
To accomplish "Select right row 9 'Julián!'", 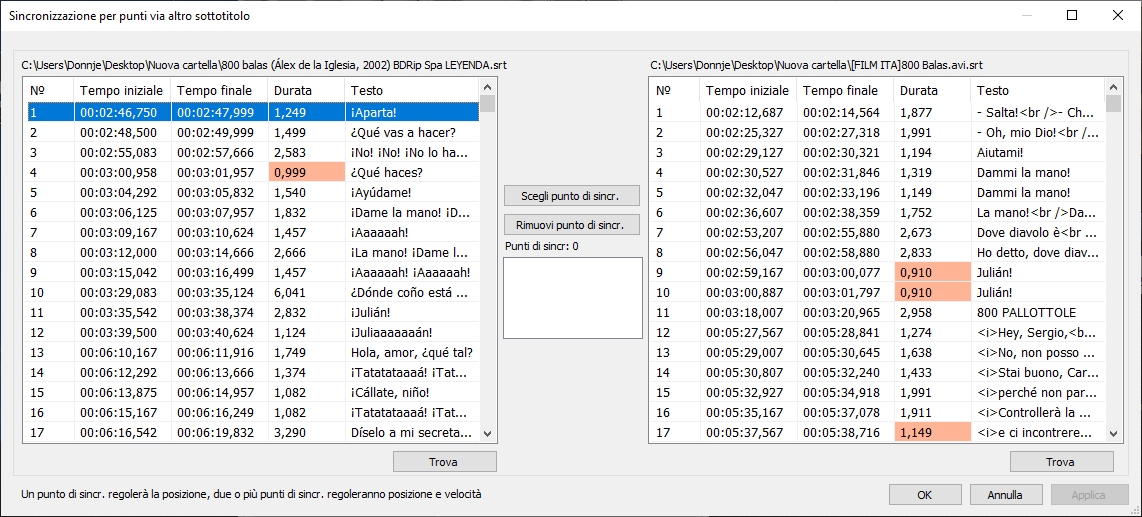I will point(878,273).
